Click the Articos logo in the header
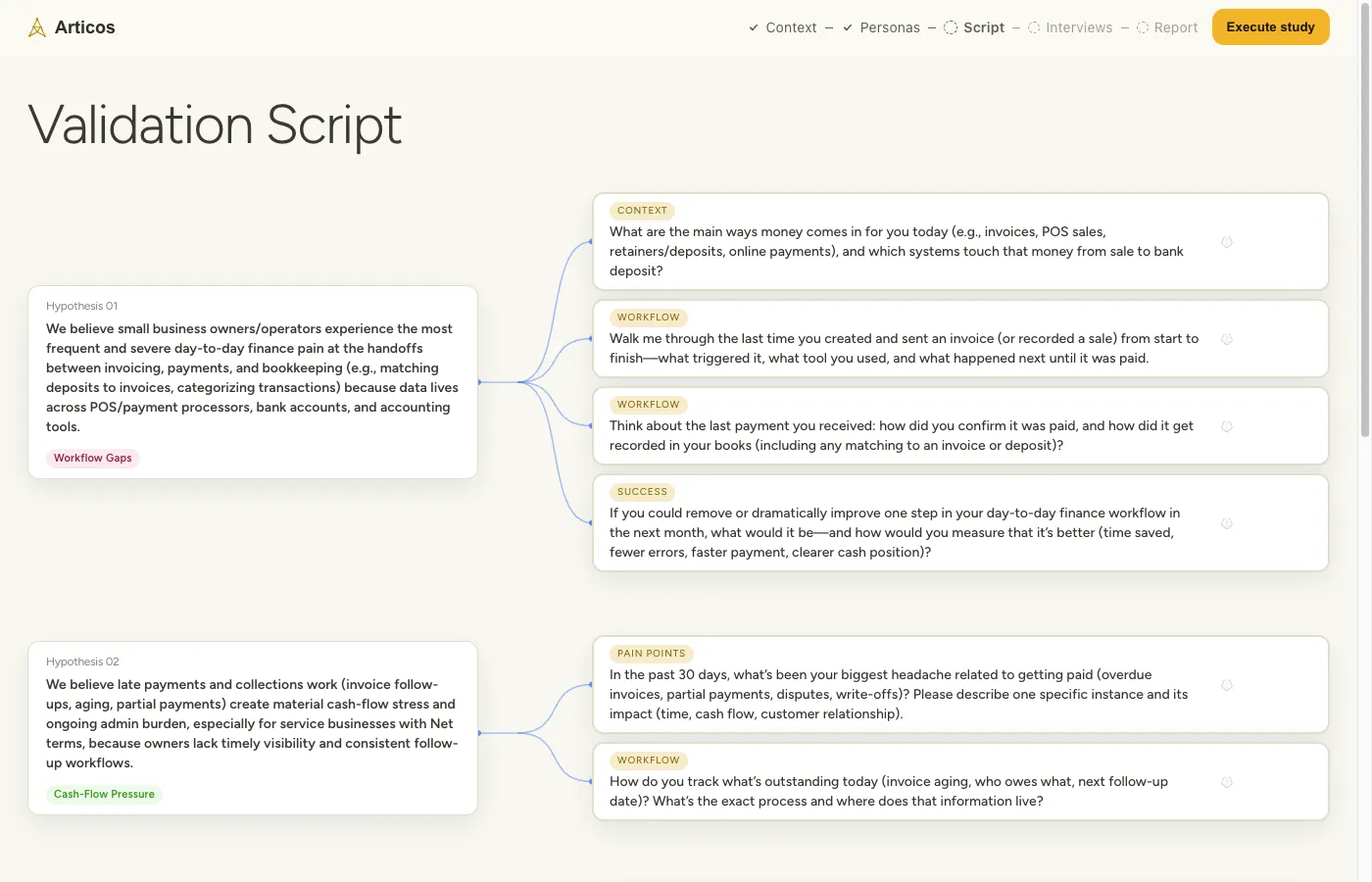This screenshot has width=1372, height=882. 72,27
